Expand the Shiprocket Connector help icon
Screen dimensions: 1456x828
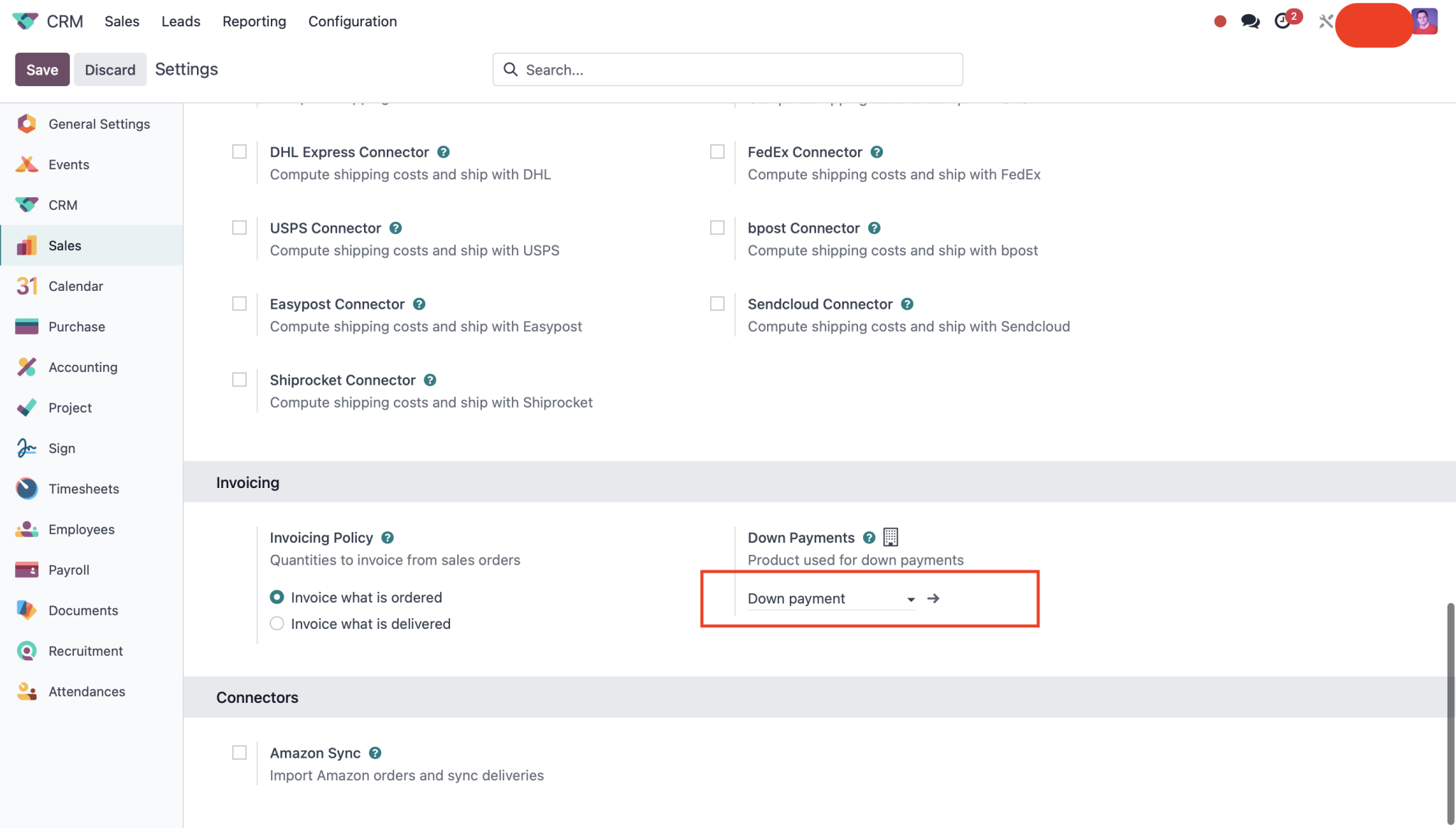[x=430, y=379]
